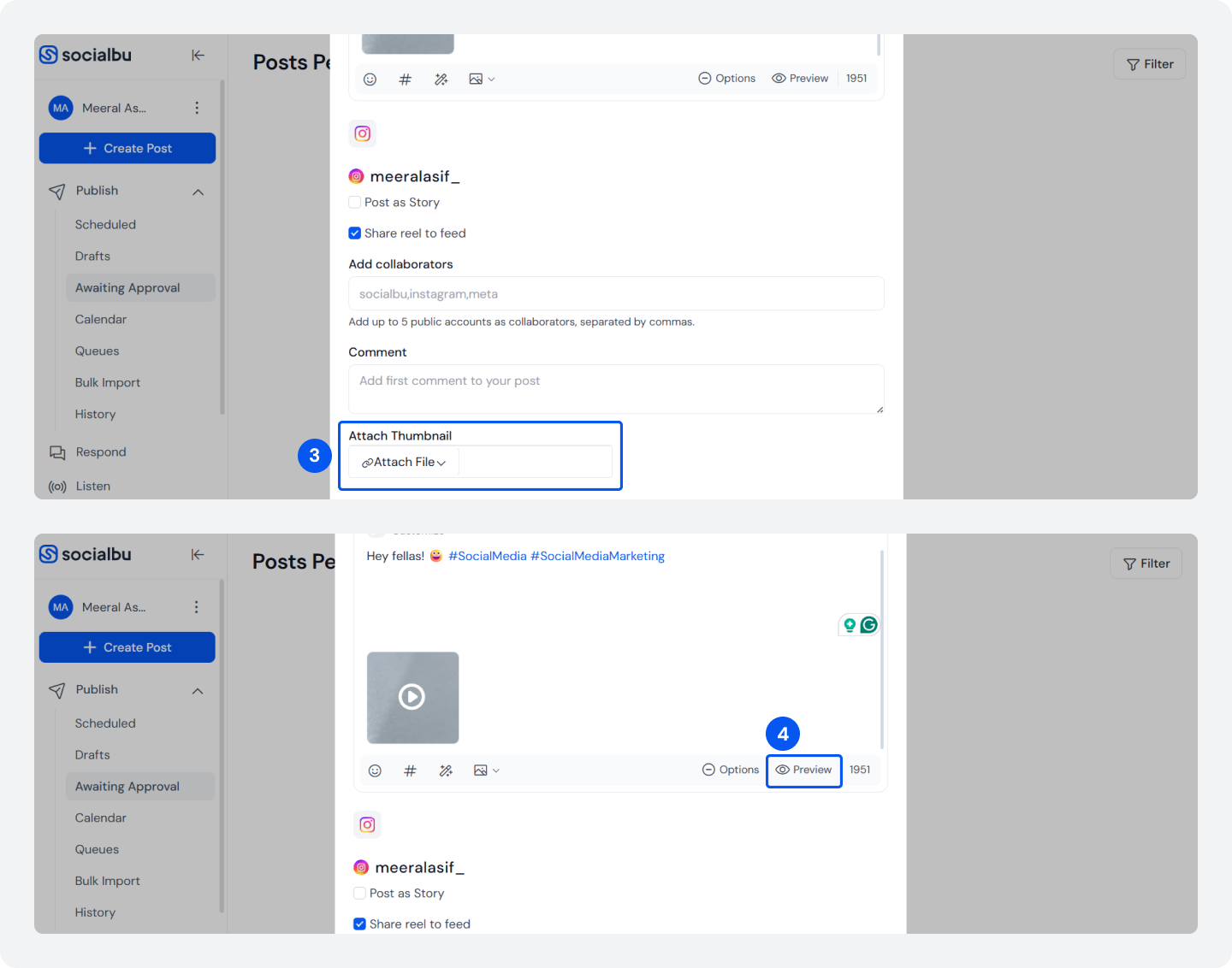Viewport: 1232px width, 968px height.
Task: Click the Add collaborators input field
Action: click(616, 293)
